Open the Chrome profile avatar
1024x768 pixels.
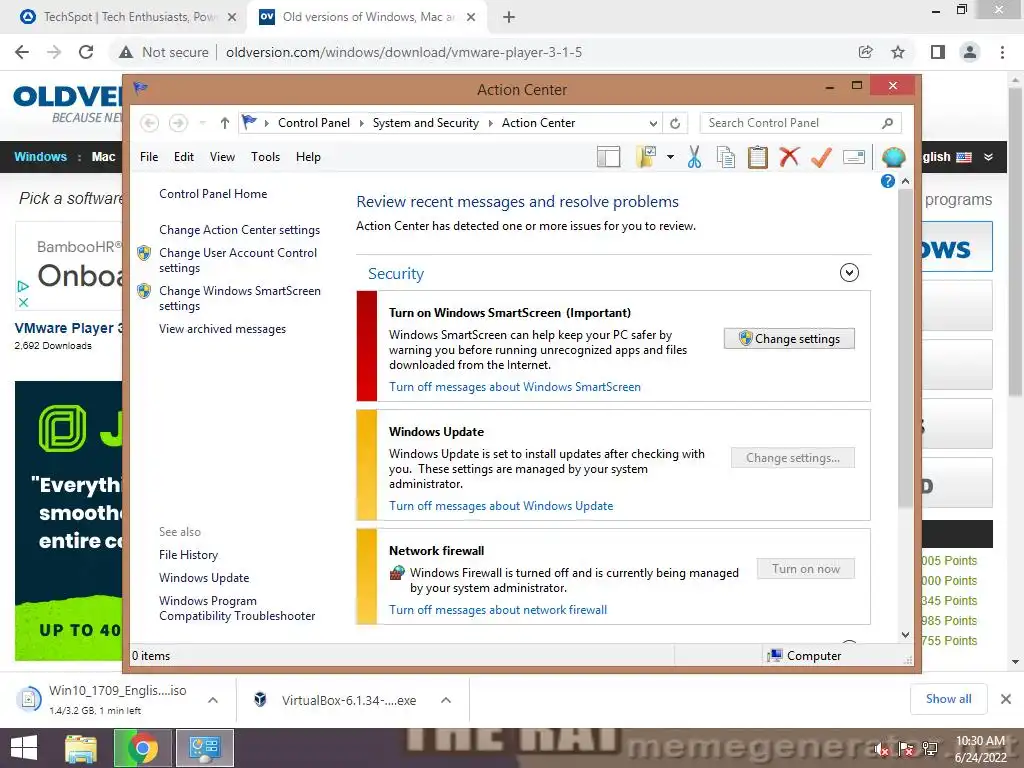(970, 52)
